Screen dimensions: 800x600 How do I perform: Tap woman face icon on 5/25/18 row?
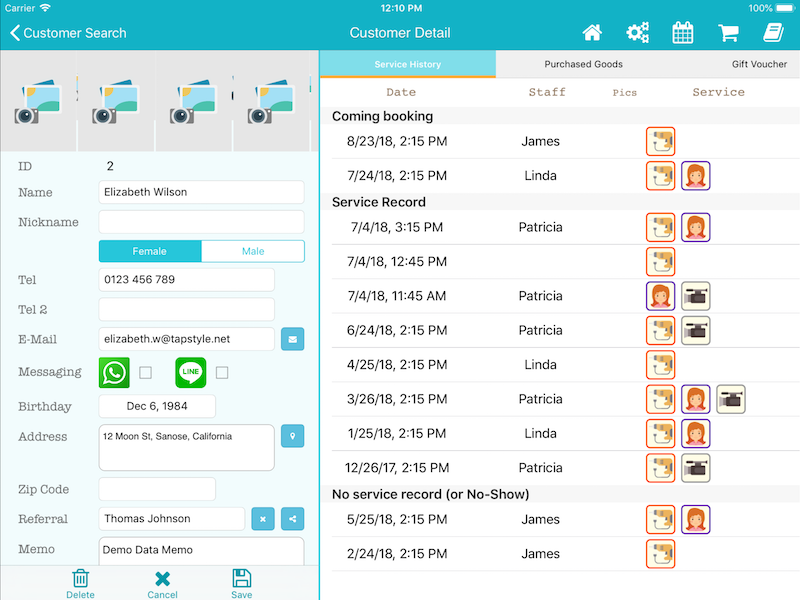pyautogui.click(x=696, y=519)
